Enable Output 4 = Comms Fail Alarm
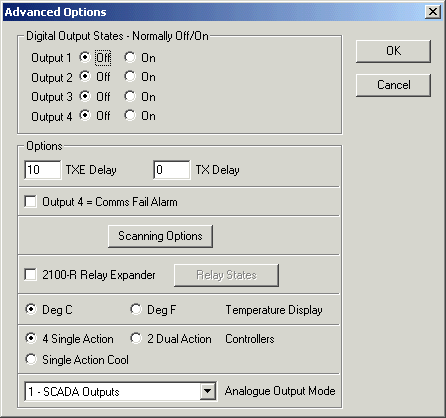The image size is (446, 418). pyautogui.click(x=31, y=202)
